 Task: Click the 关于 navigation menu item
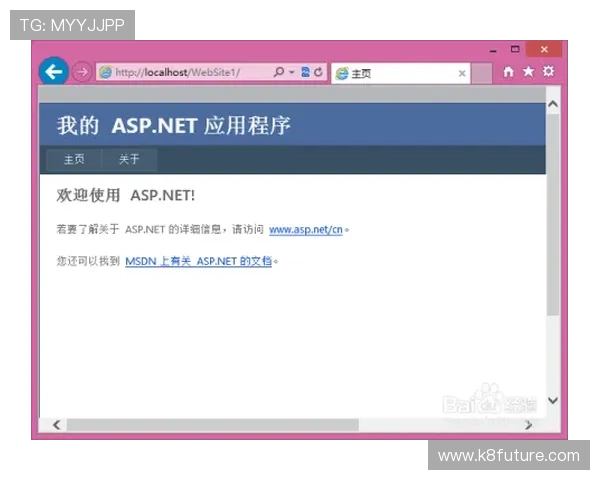(129, 160)
